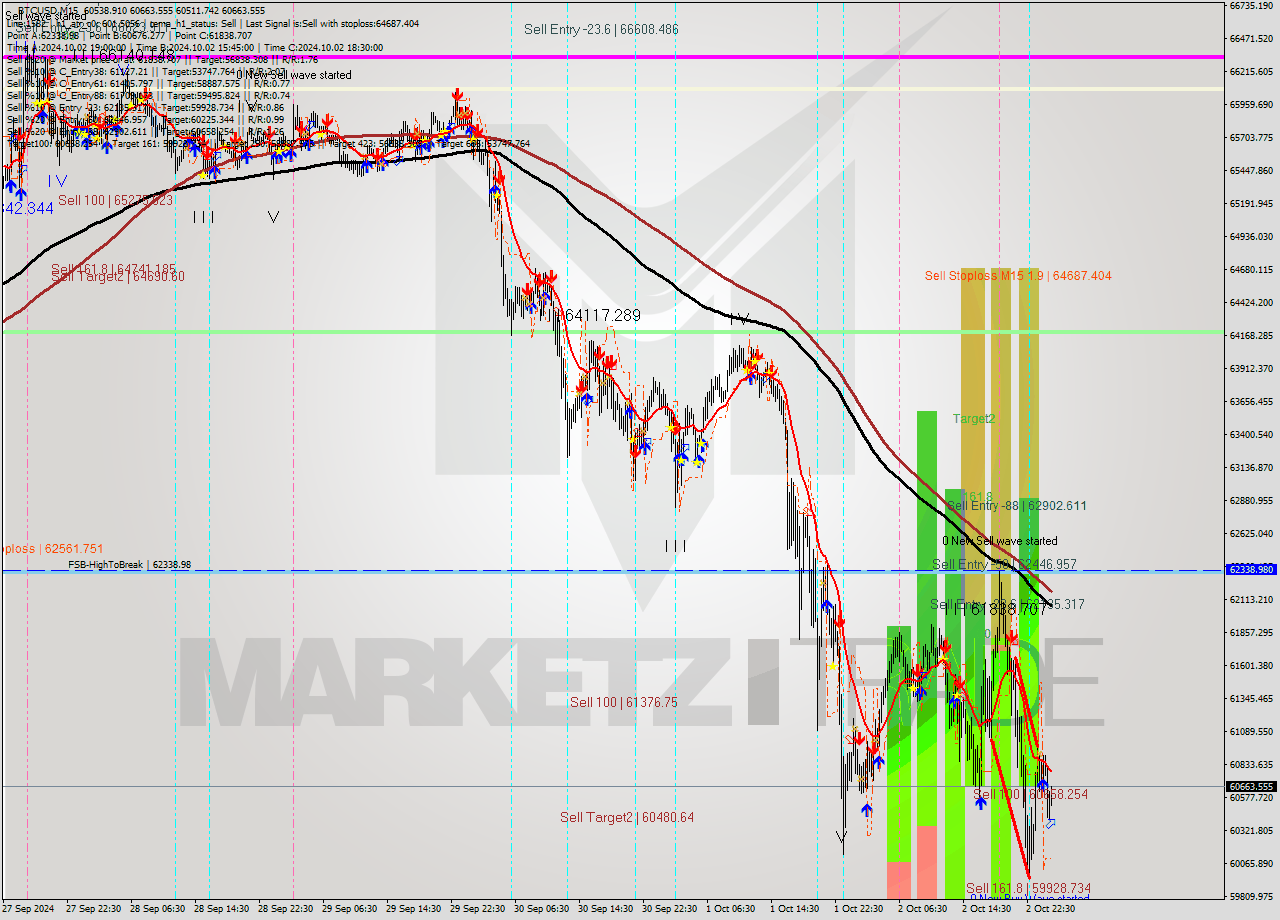The width and height of the screenshot is (1280, 920).
Task: Click the '27 Sep 2024' date on time axis
Action: click(28, 909)
